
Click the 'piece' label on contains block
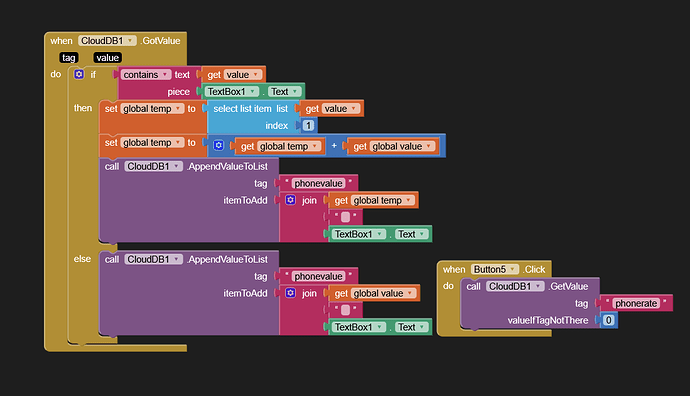[x=178, y=92]
